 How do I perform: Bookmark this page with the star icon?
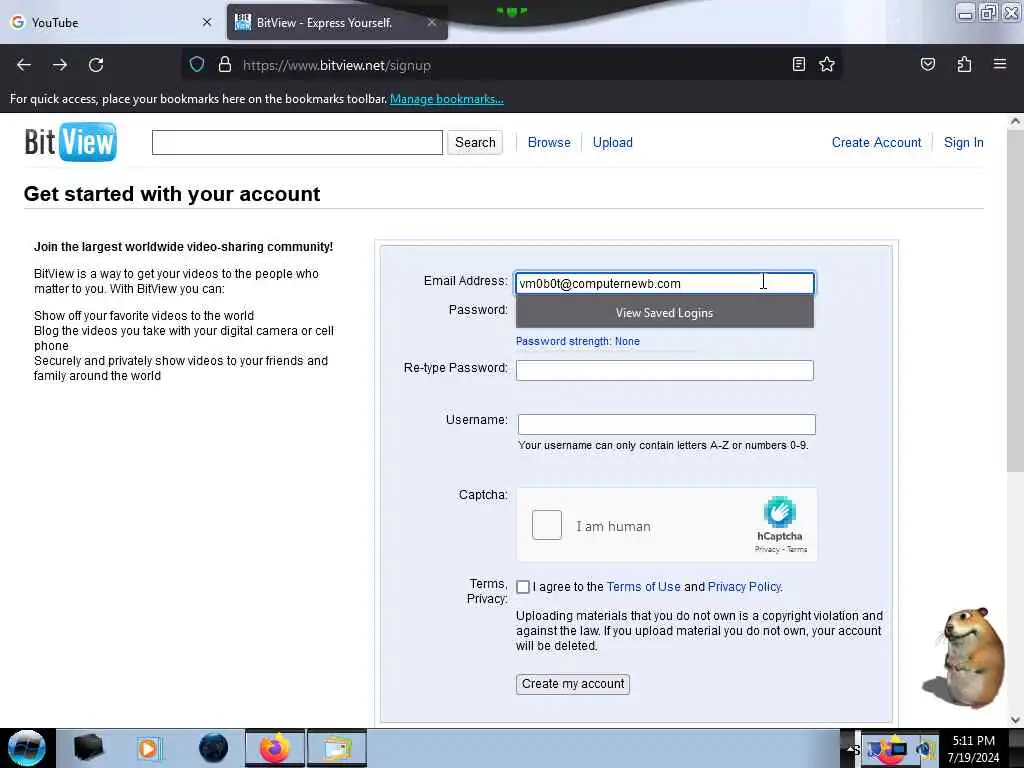(x=827, y=64)
